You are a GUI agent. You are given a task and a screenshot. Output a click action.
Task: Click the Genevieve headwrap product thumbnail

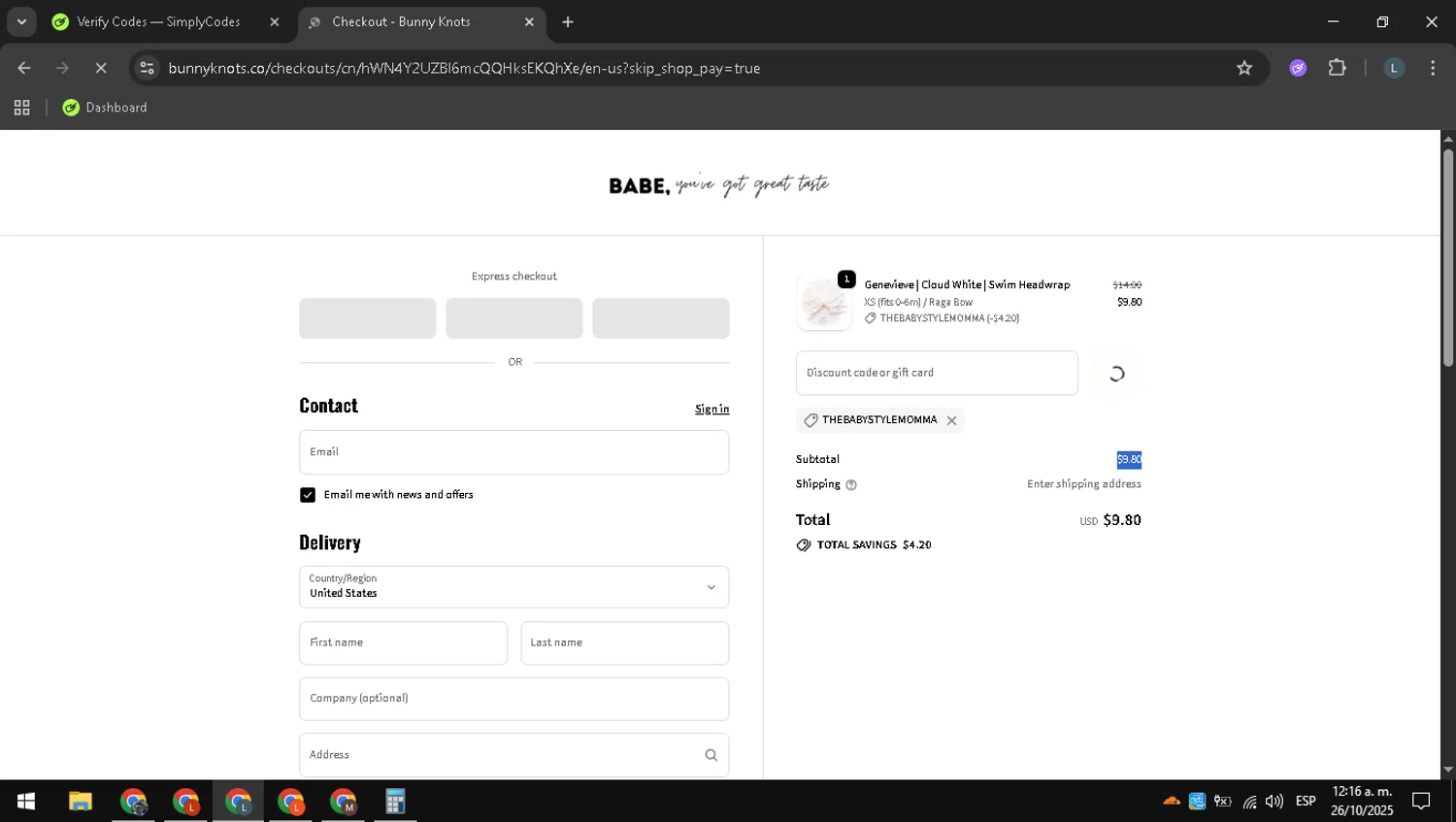(x=823, y=303)
